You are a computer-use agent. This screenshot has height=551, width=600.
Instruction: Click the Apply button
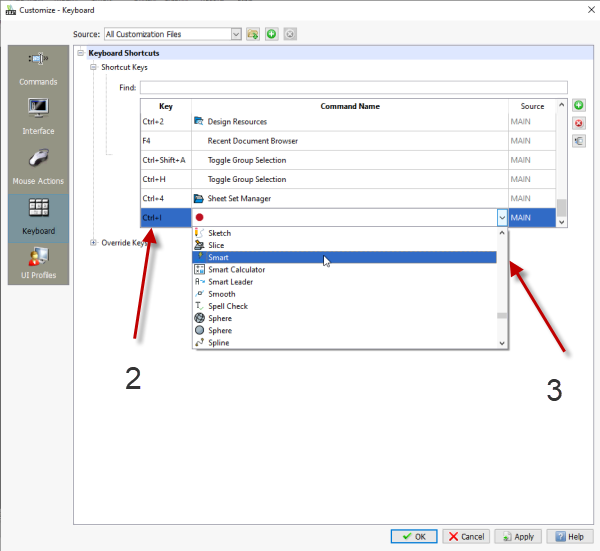coord(518,536)
